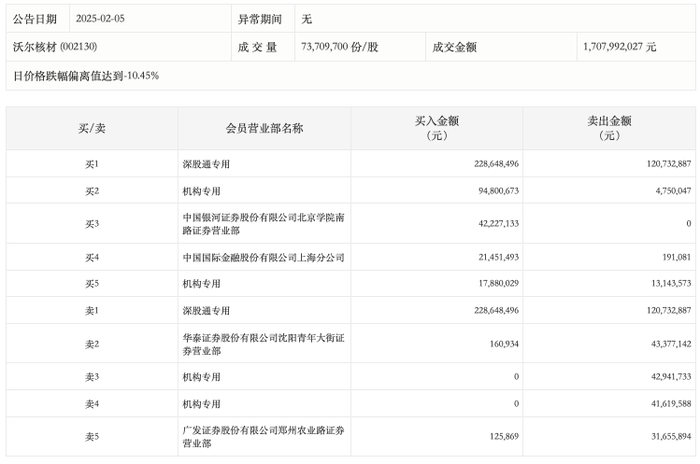Open 中国银河证券北京学院南路证券营业部 entry
Screen dimensions: 700x464
[263, 224]
